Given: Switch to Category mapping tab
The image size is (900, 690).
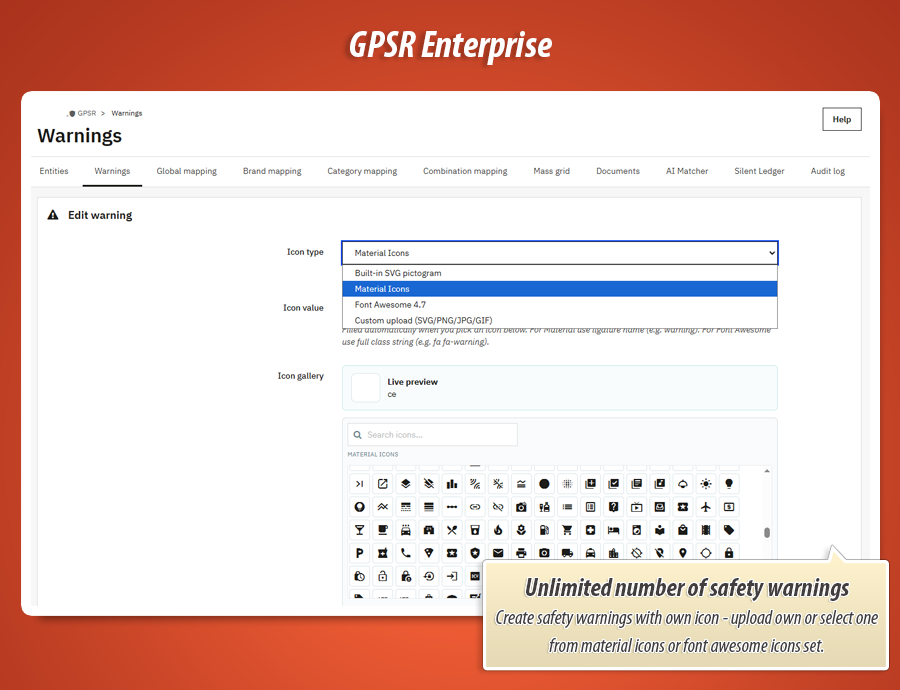Looking at the screenshot, I should [x=362, y=171].
